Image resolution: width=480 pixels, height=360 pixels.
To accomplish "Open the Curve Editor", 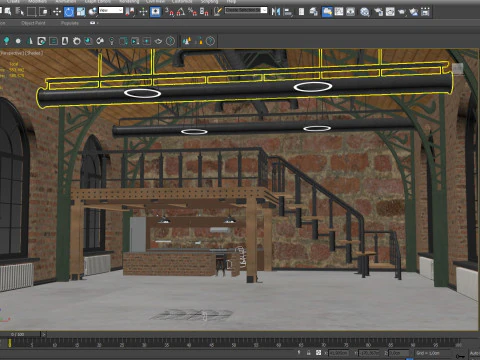I will coord(339,12).
